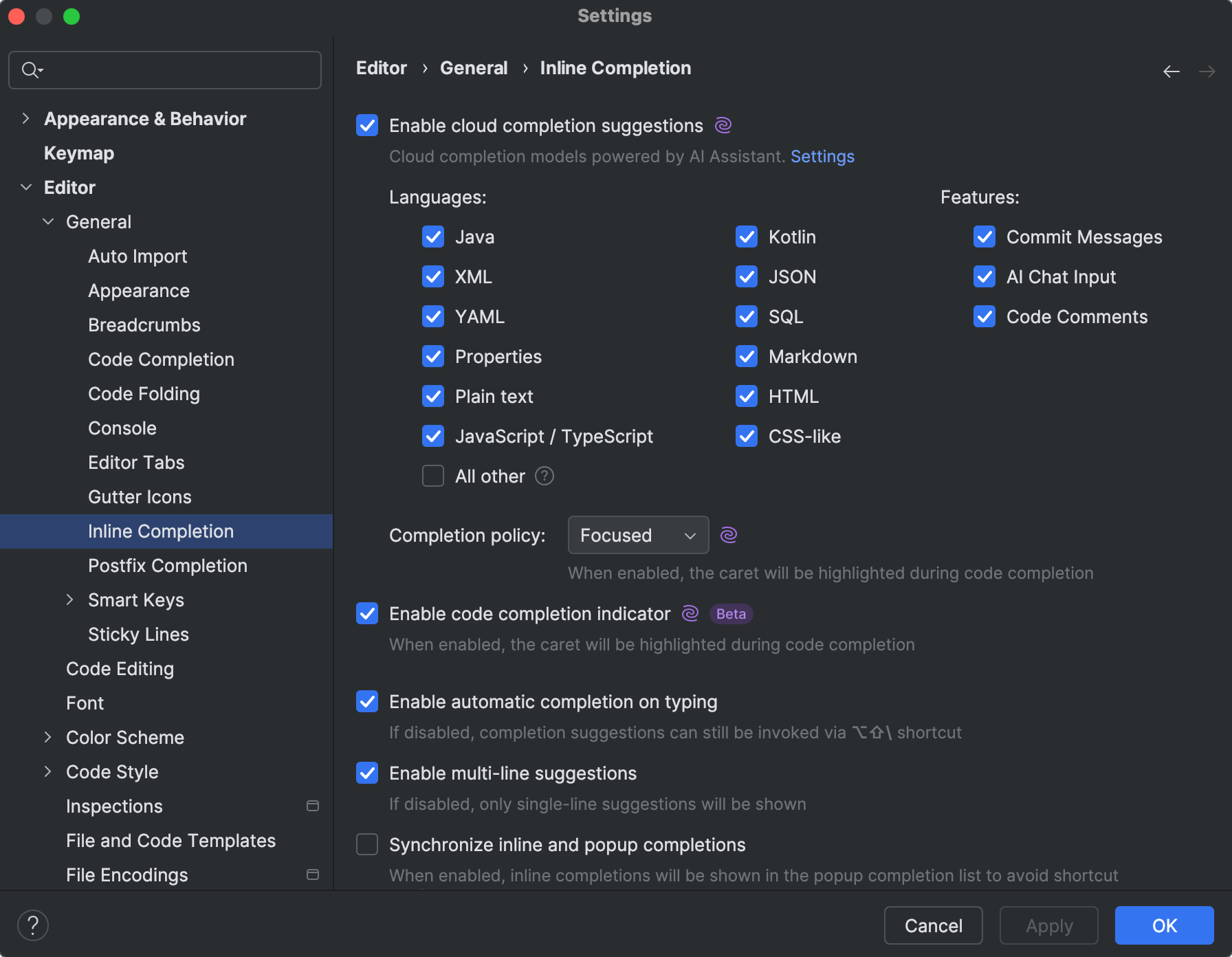Click the back navigation arrow
The width and height of the screenshot is (1232, 957).
point(1171,71)
